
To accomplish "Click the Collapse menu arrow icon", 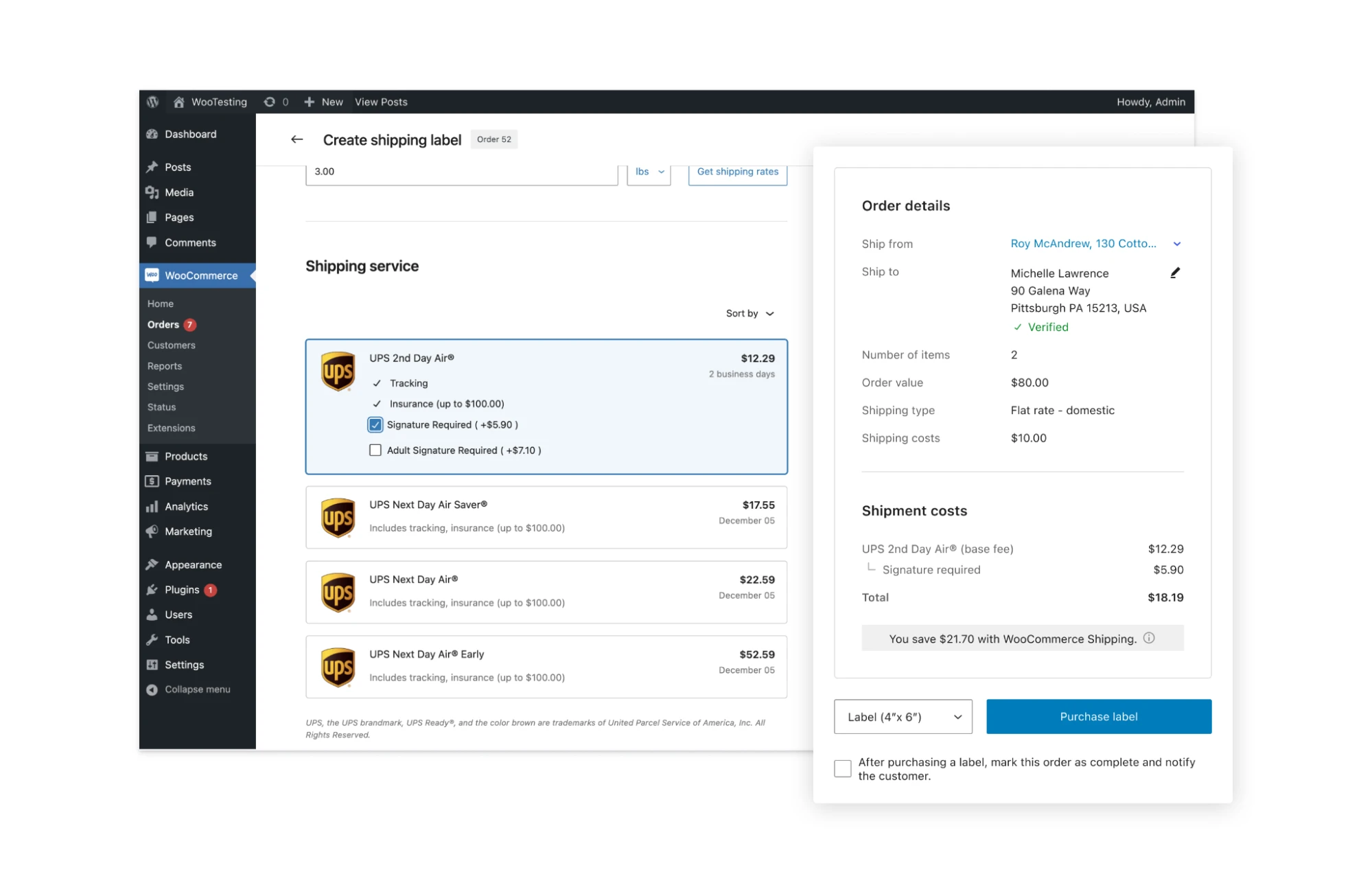I will [152, 689].
